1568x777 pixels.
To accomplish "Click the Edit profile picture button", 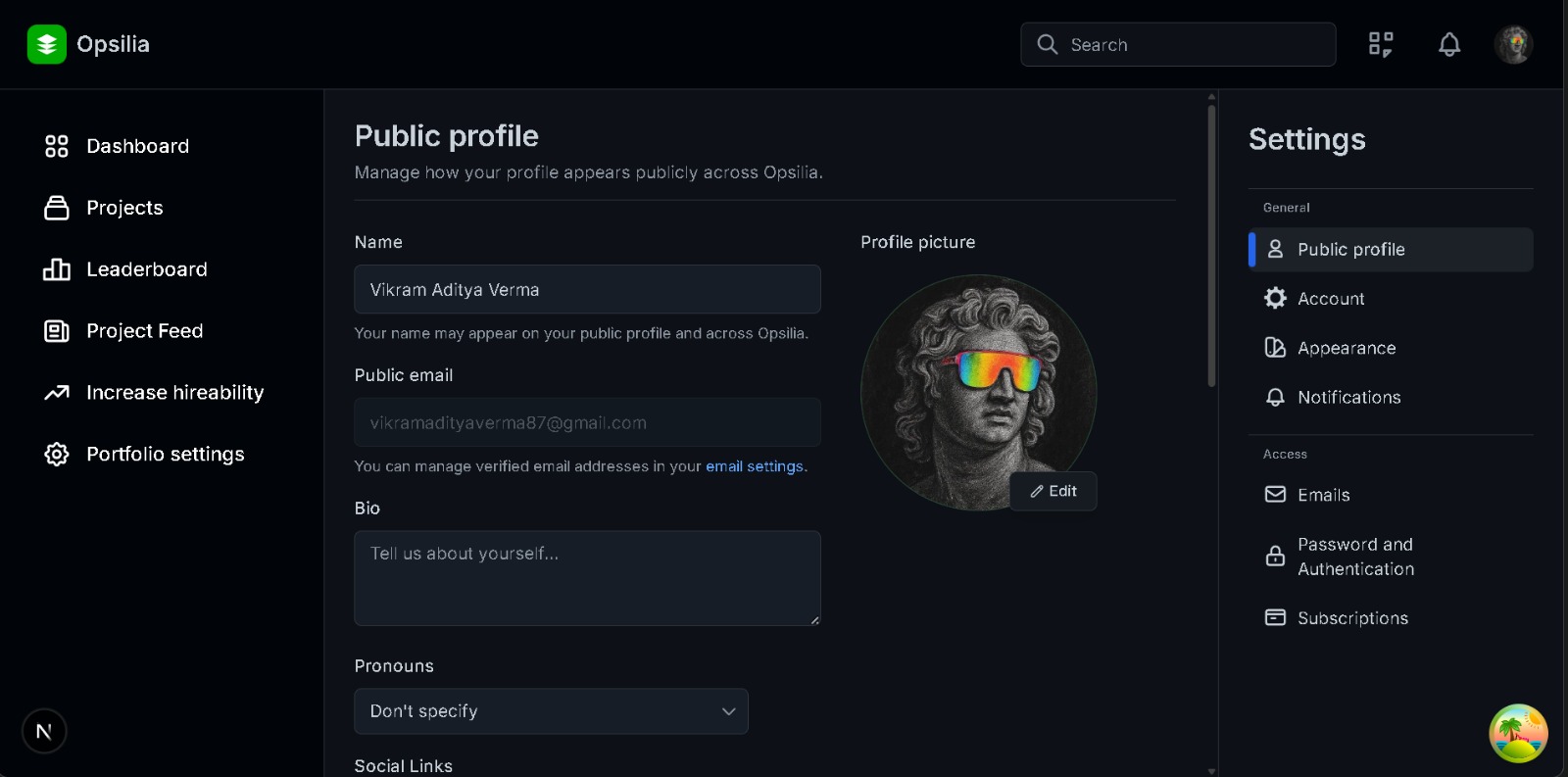I will pos(1053,491).
